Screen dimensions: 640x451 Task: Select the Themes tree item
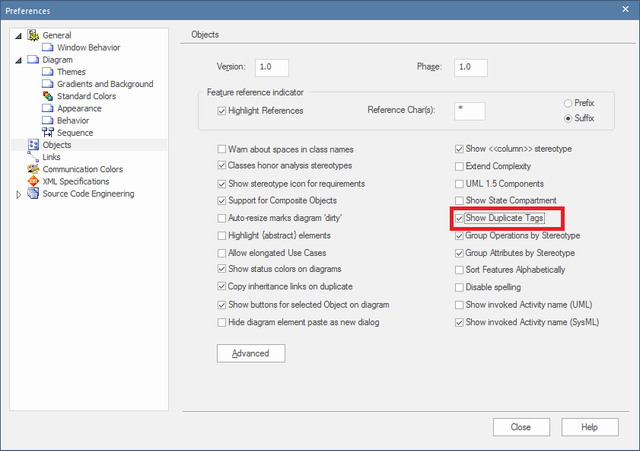[x=71, y=72]
